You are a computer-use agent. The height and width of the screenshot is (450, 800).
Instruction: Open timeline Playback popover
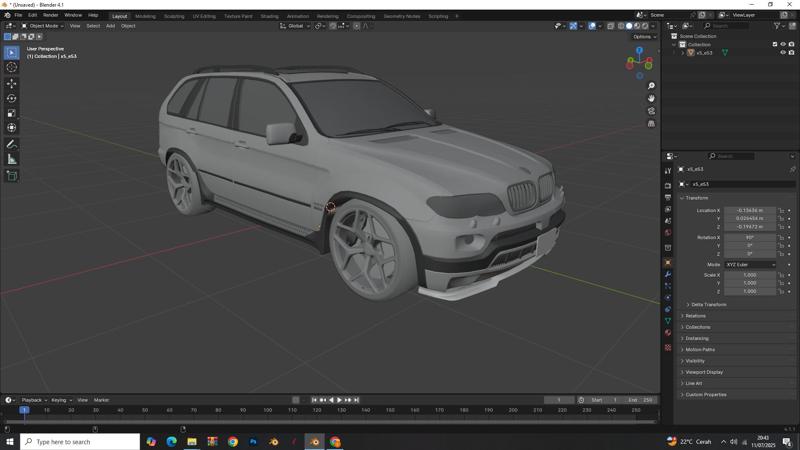[34, 400]
